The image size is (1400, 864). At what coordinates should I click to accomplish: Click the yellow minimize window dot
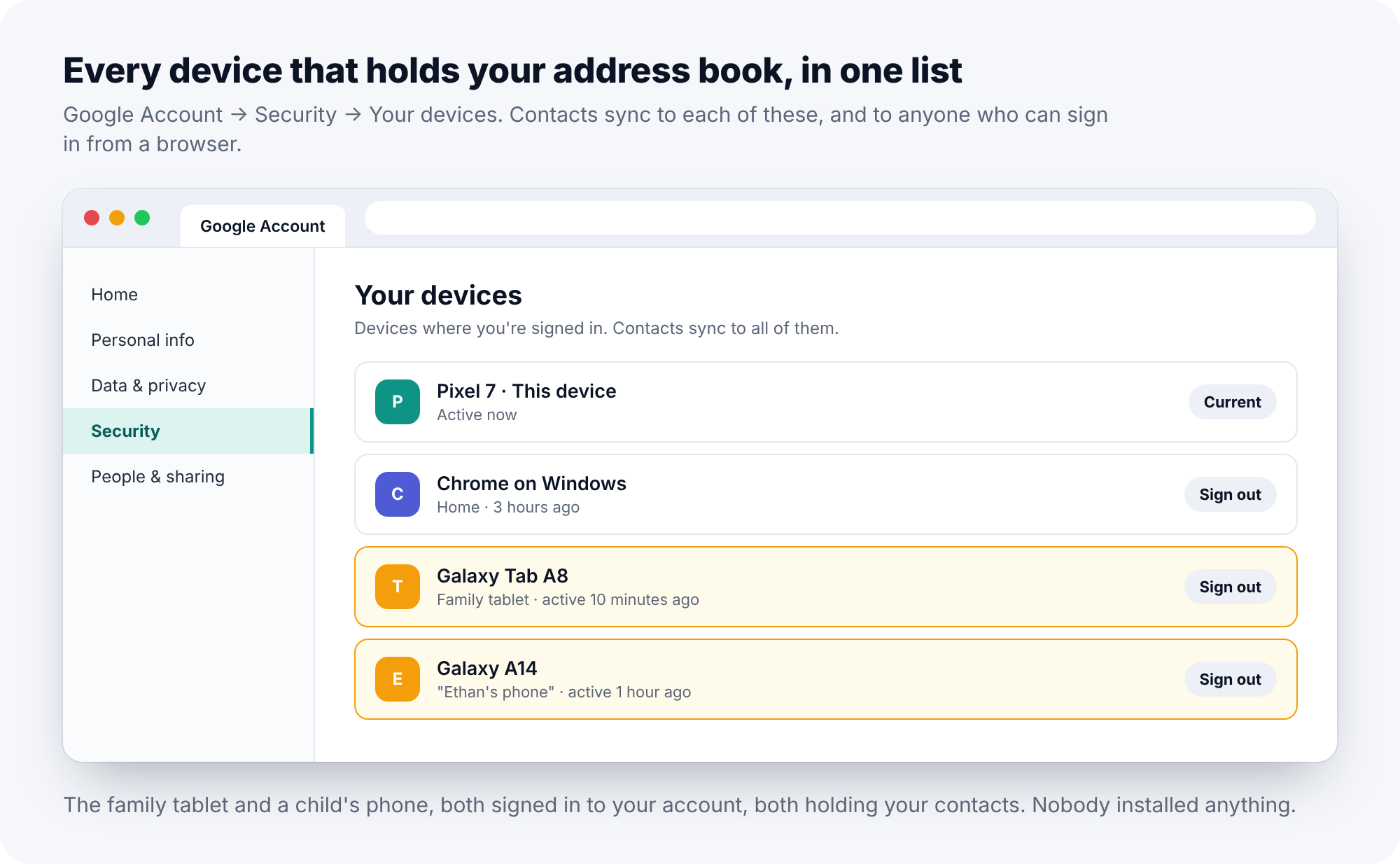click(x=117, y=218)
